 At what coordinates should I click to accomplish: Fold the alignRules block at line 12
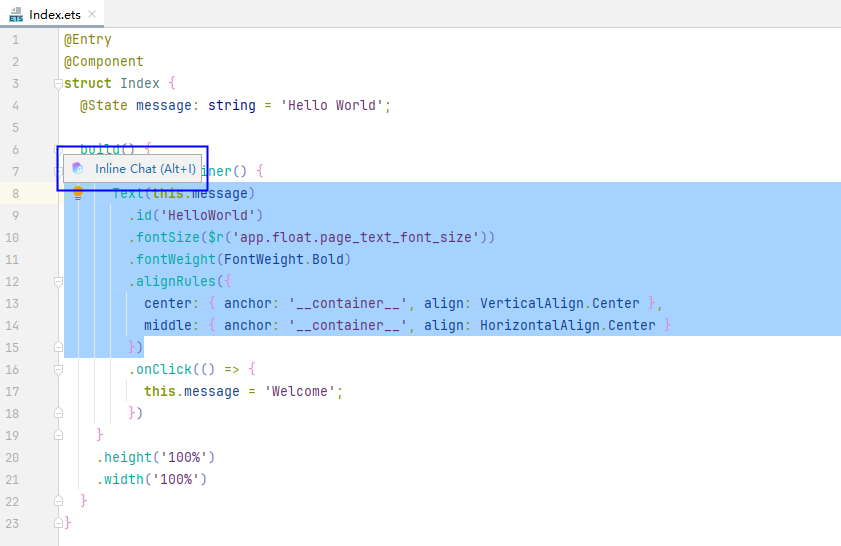(x=58, y=282)
